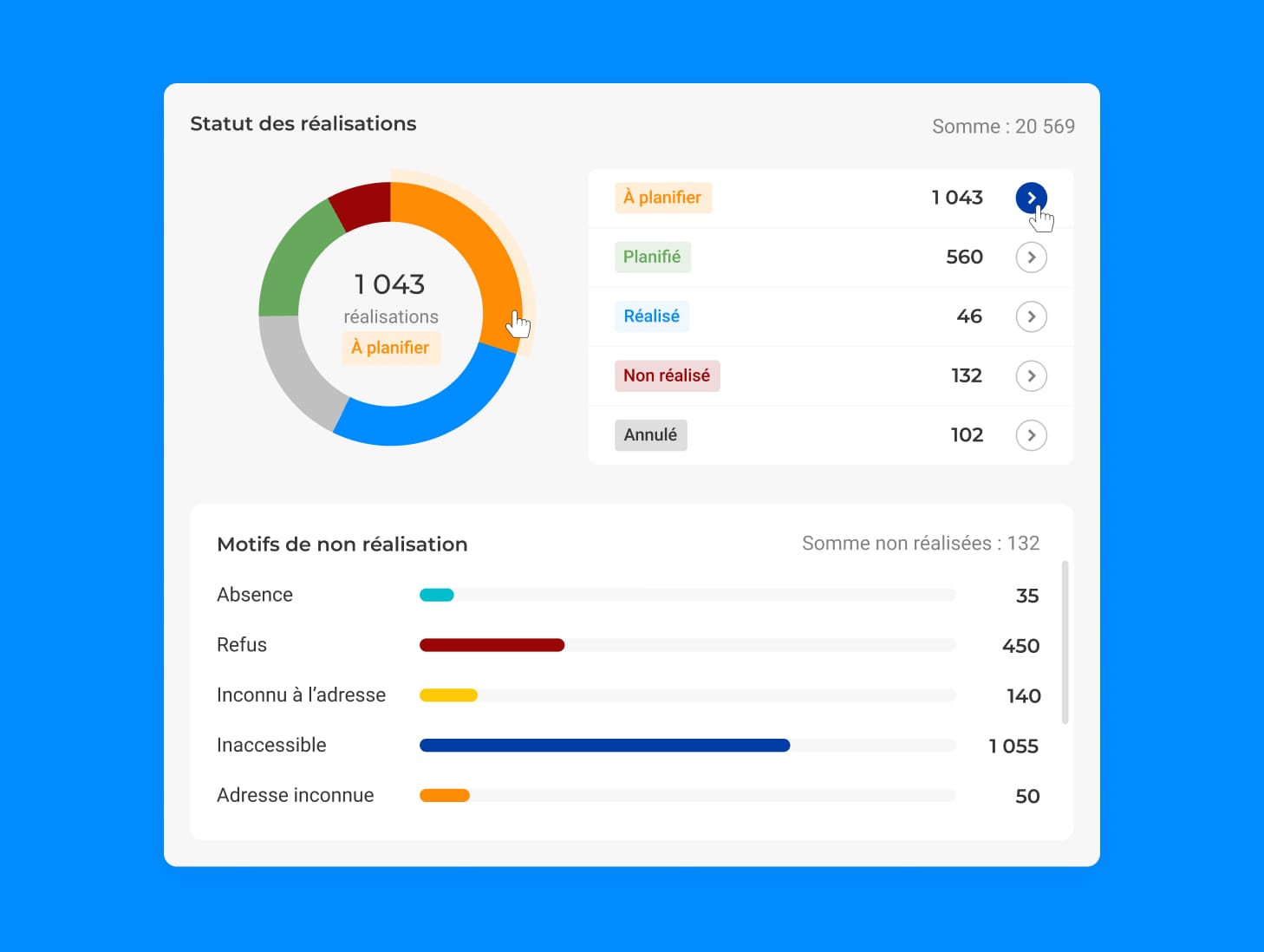Click the Somme non réalisées : 132 text
This screenshot has height=952, width=1264.
(x=921, y=544)
